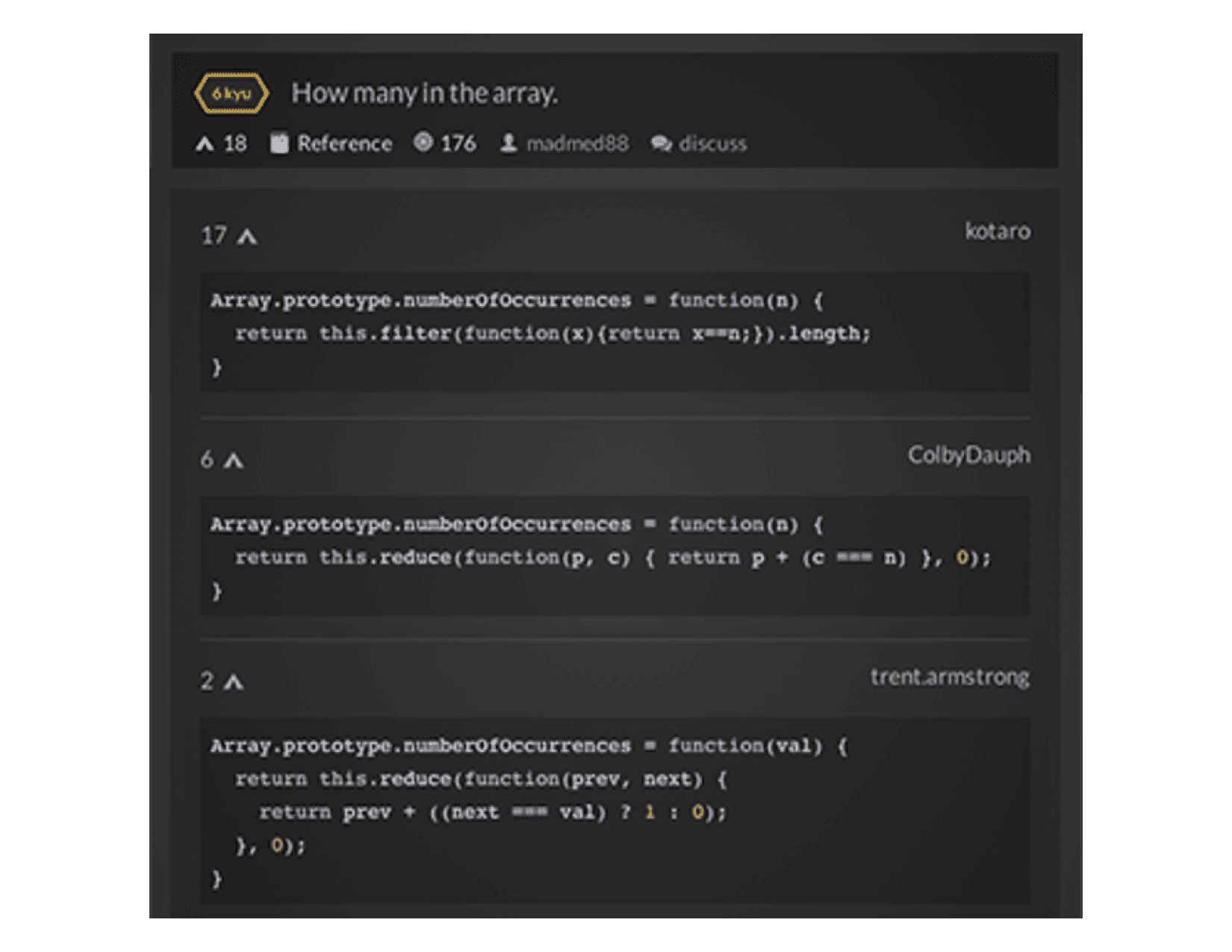Click the upvote arrow next to 18
Screen dimensions: 1232x952
(x=205, y=142)
